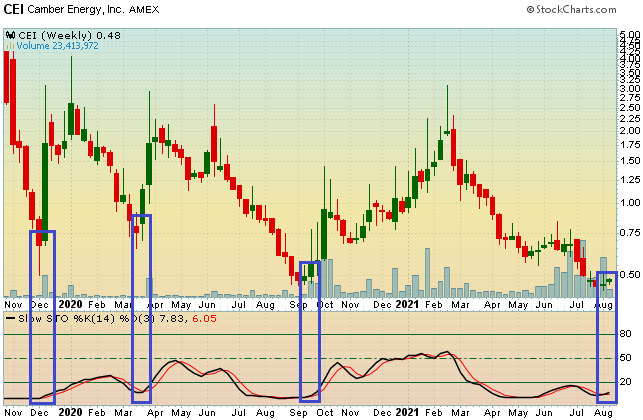
Task: Click the 1.75 price axis label
Action: (630, 145)
